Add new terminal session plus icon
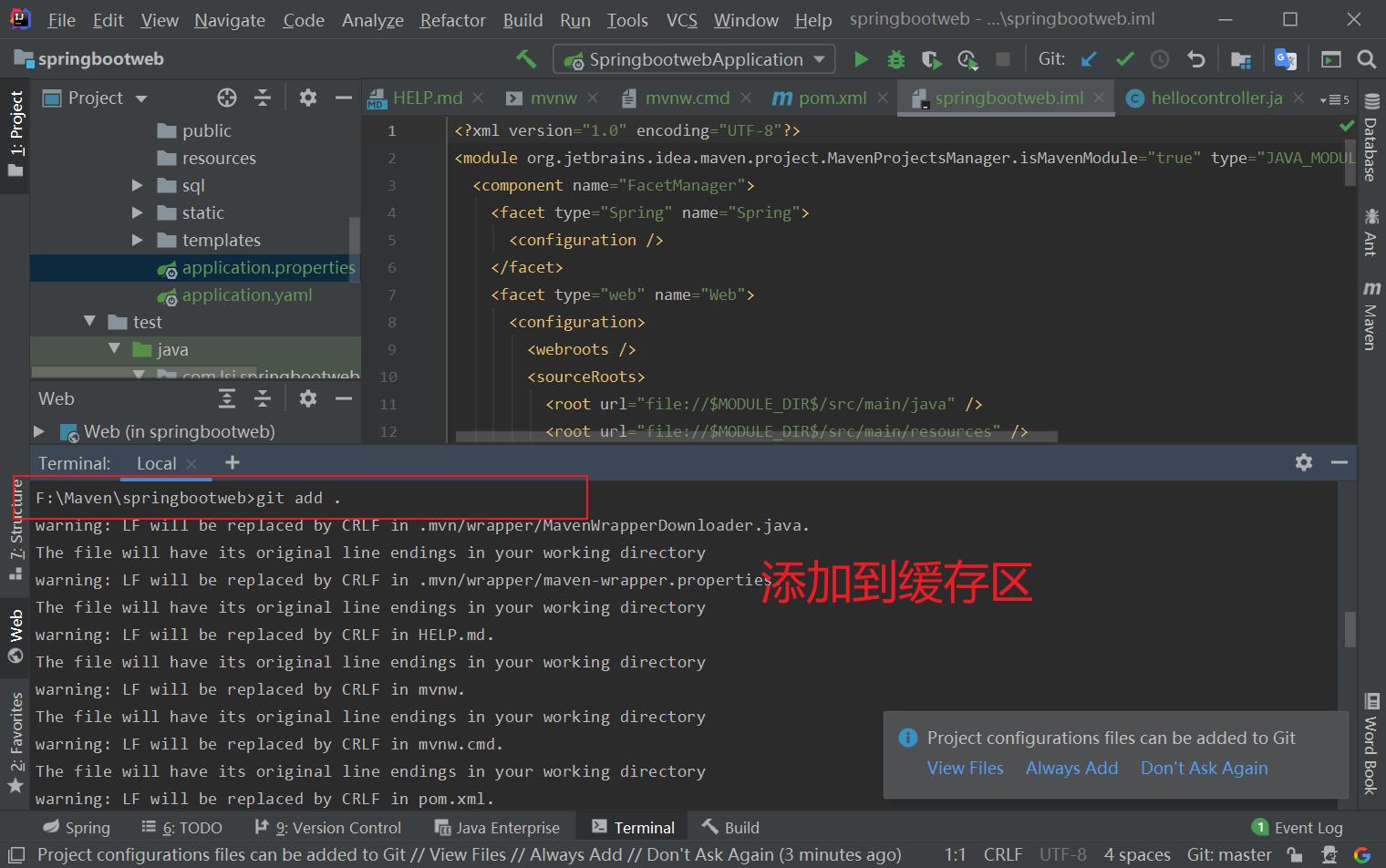Image resolution: width=1386 pixels, height=868 pixels. pos(233,462)
